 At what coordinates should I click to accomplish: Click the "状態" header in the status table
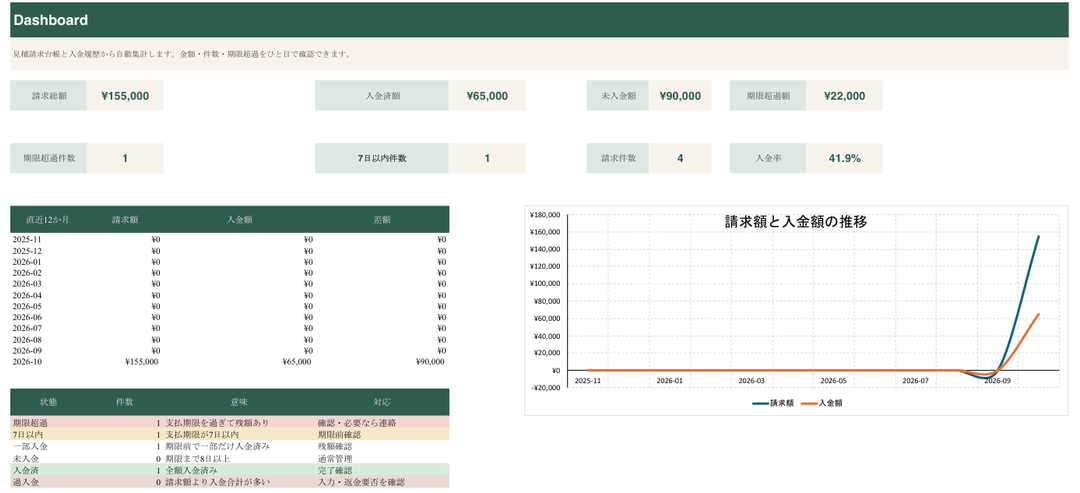pos(48,402)
